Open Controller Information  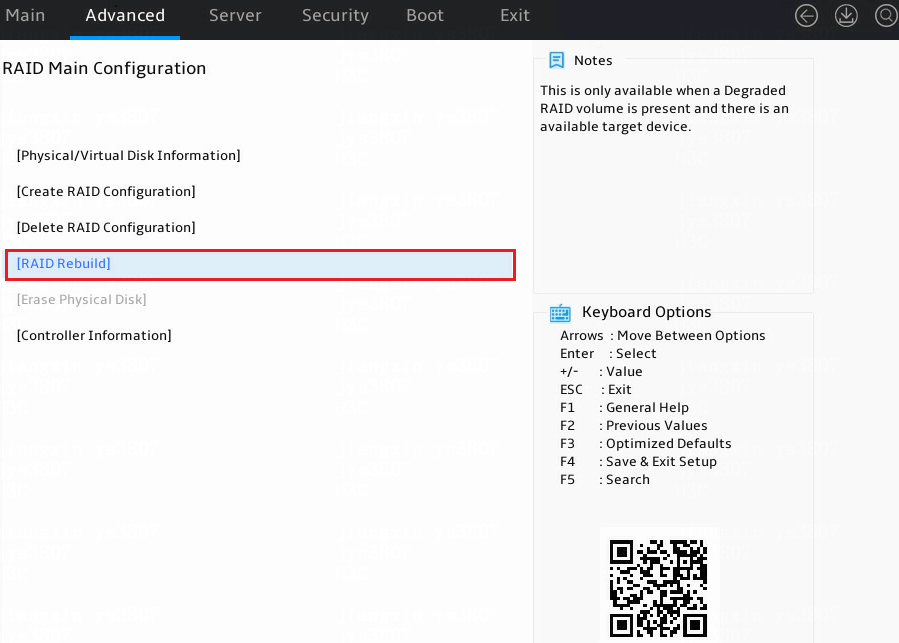[94, 336]
